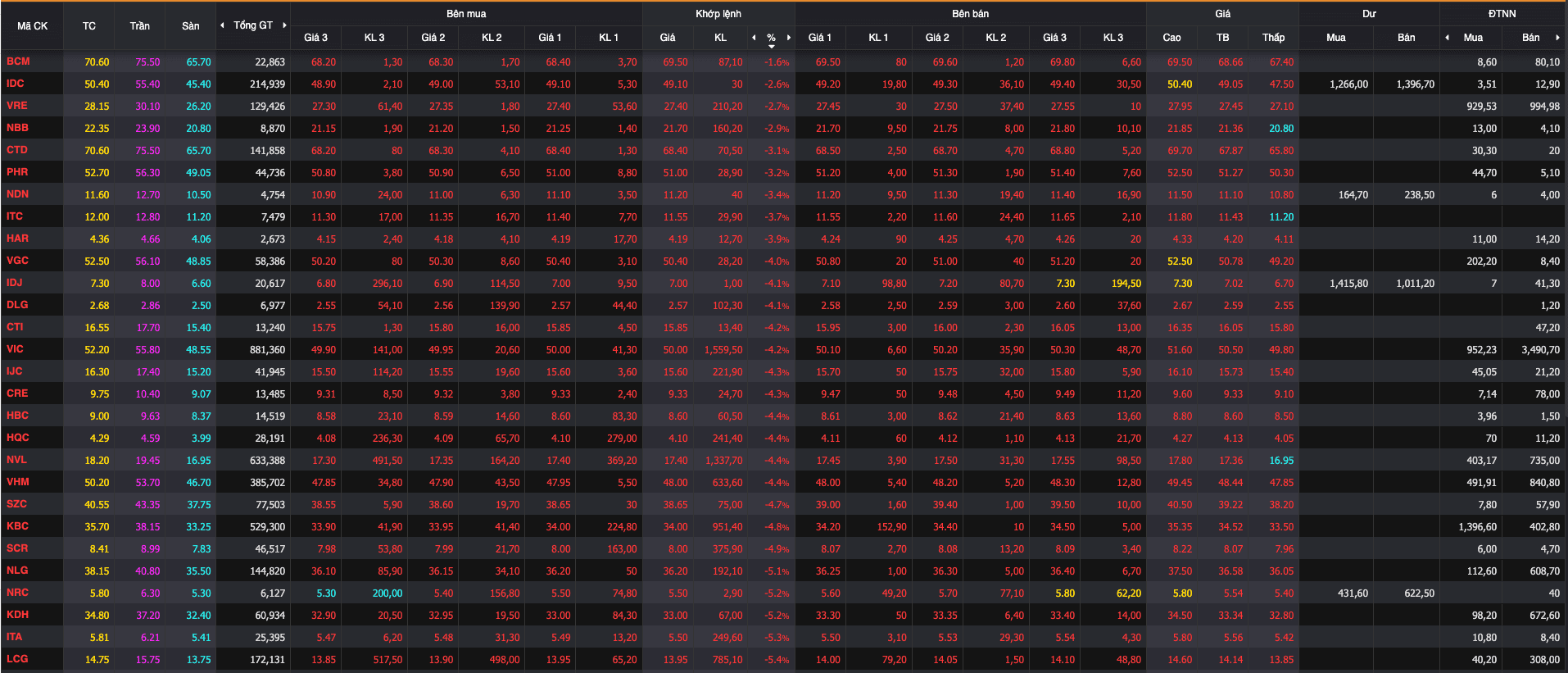Click the left arrow beside ĐTNN Mua
Screen dimensions: 1568x673
tap(1447, 38)
